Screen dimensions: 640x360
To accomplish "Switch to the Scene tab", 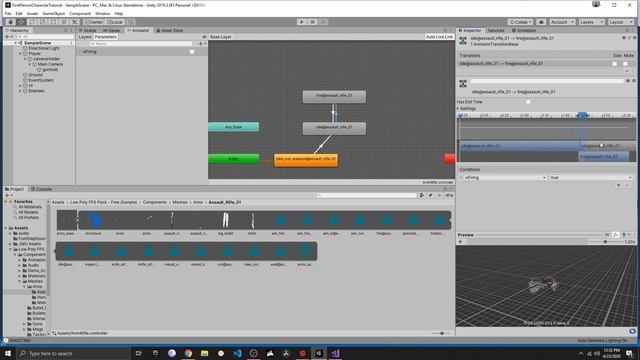I will click(x=88, y=30).
